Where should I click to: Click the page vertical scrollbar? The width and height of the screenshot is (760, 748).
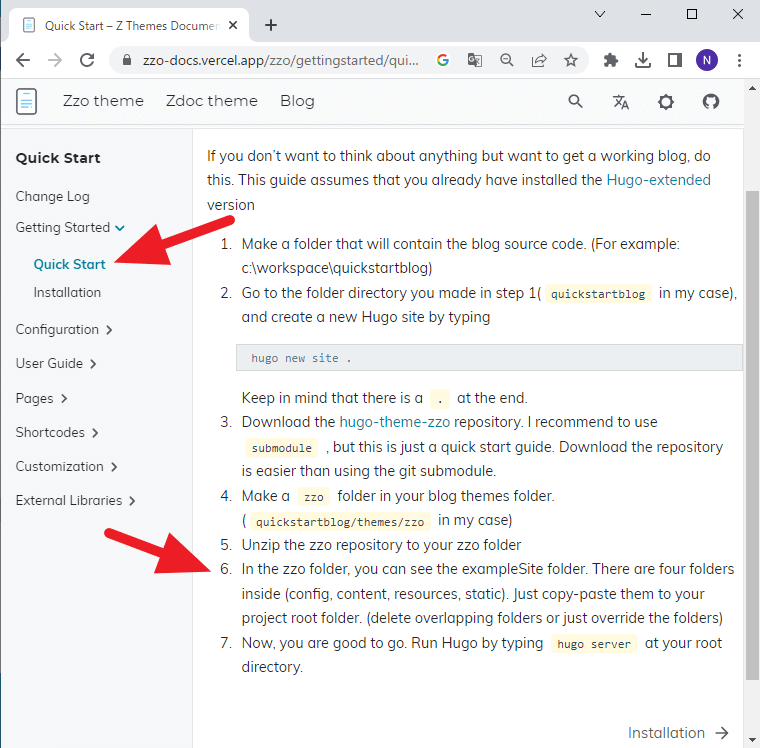(752, 430)
